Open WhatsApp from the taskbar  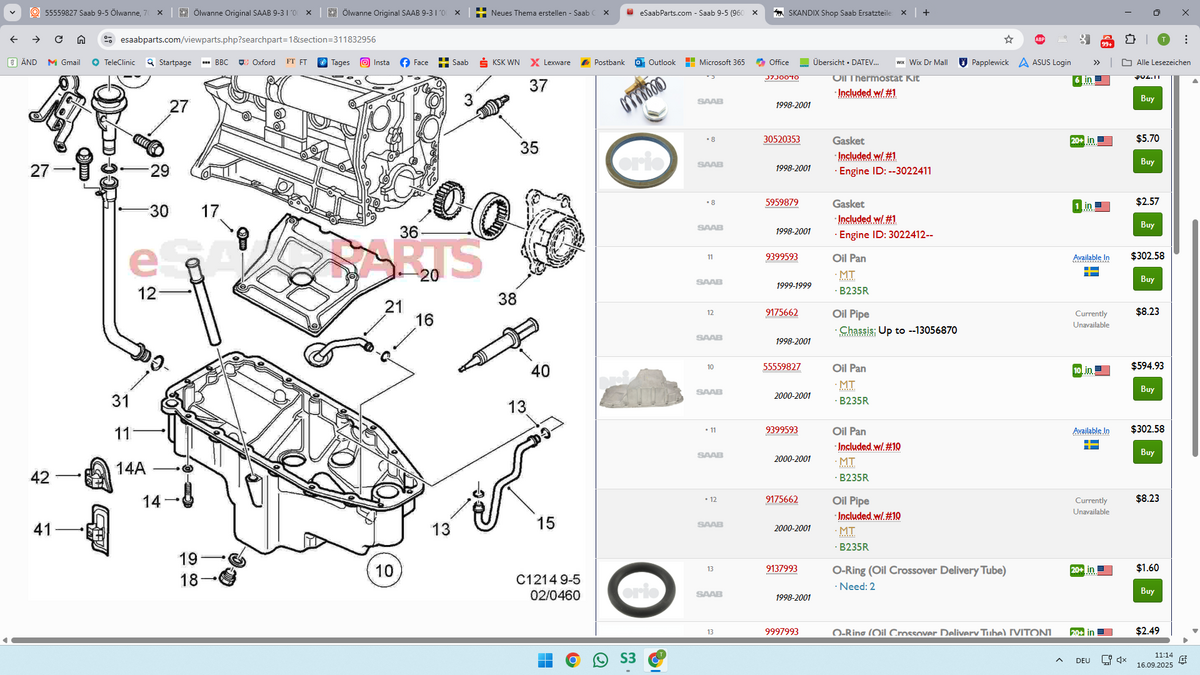[x=600, y=660]
